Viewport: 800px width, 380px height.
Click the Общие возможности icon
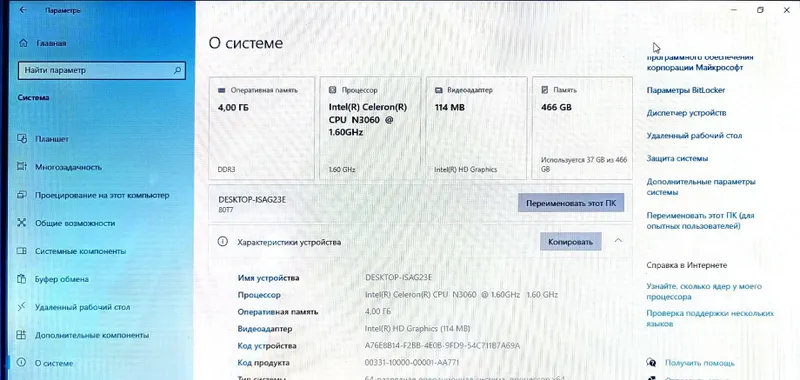[x=21, y=223]
